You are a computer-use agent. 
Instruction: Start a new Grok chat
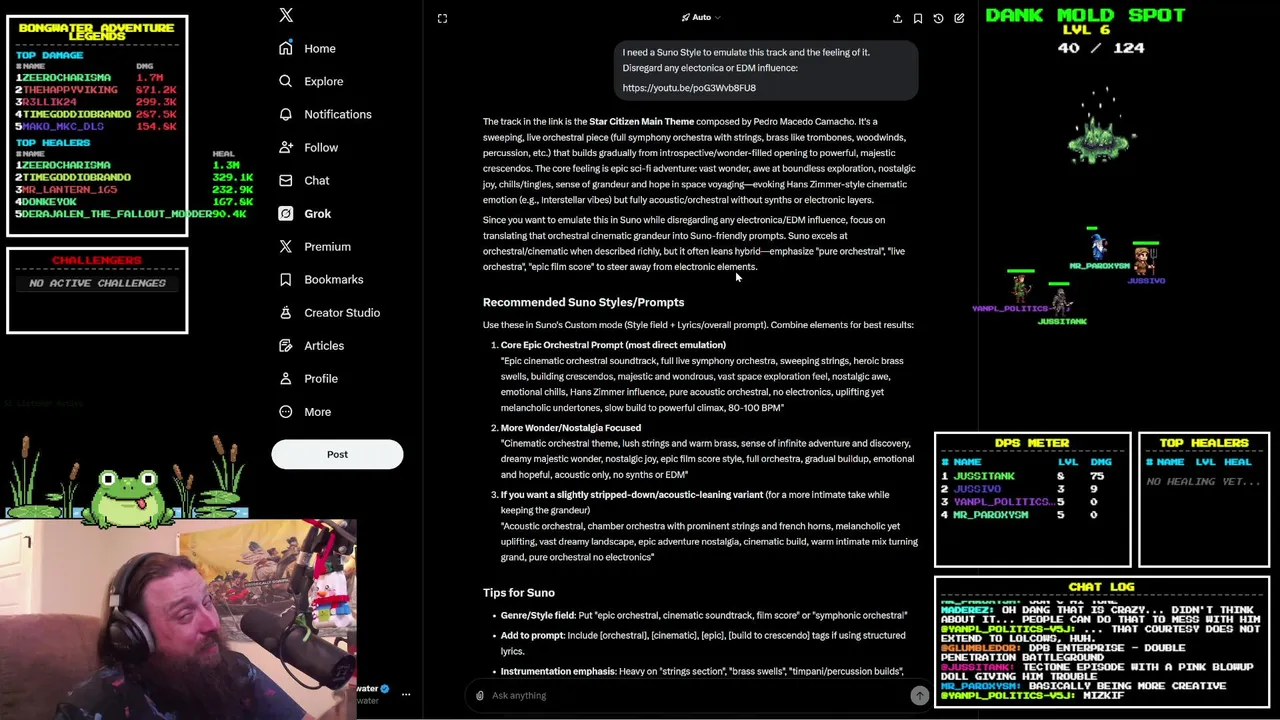tap(959, 18)
